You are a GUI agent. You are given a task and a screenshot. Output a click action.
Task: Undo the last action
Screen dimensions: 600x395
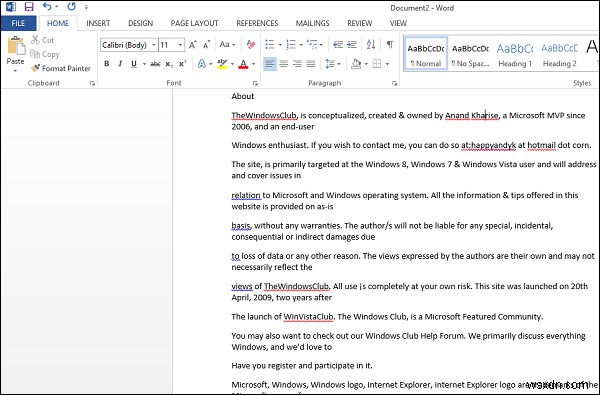point(47,7)
